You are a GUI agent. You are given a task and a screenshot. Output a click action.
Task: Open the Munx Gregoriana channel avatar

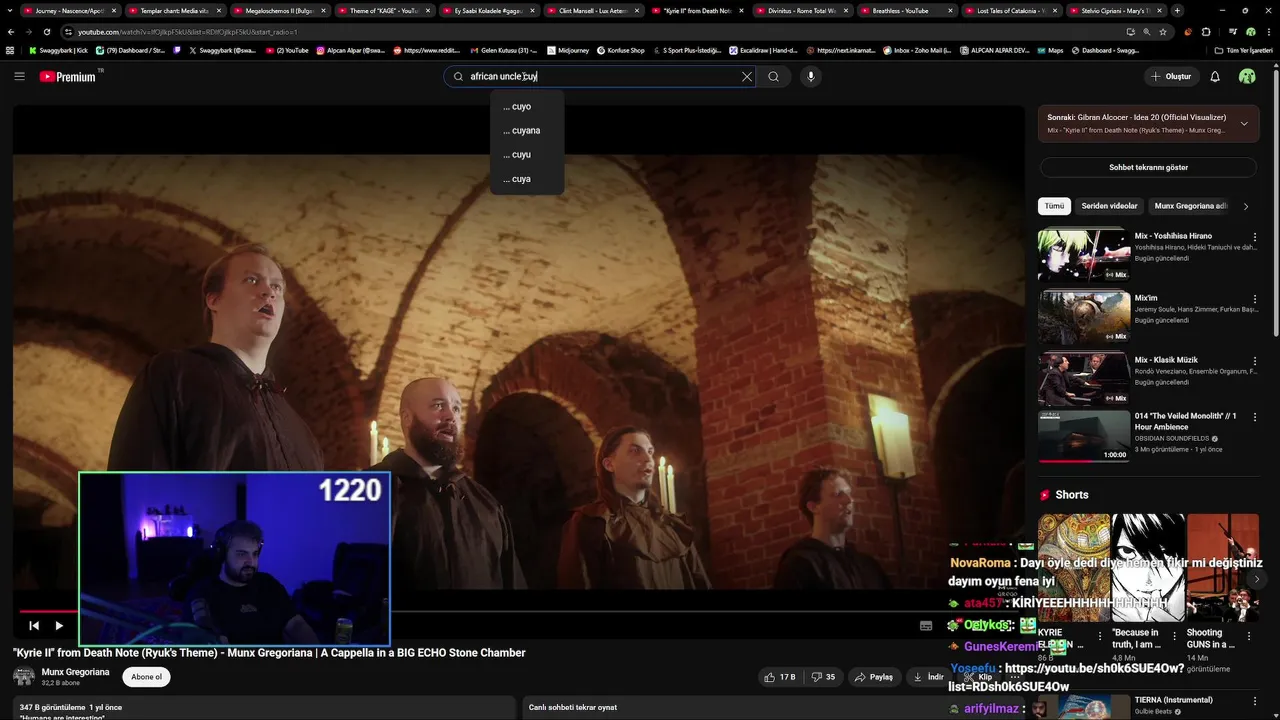pos(23,677)
